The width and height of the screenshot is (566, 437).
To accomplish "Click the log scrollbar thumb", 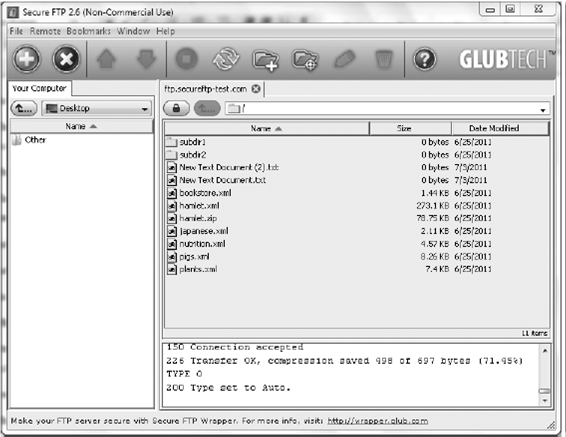I will pyautogui.click(x=545, y=391).
